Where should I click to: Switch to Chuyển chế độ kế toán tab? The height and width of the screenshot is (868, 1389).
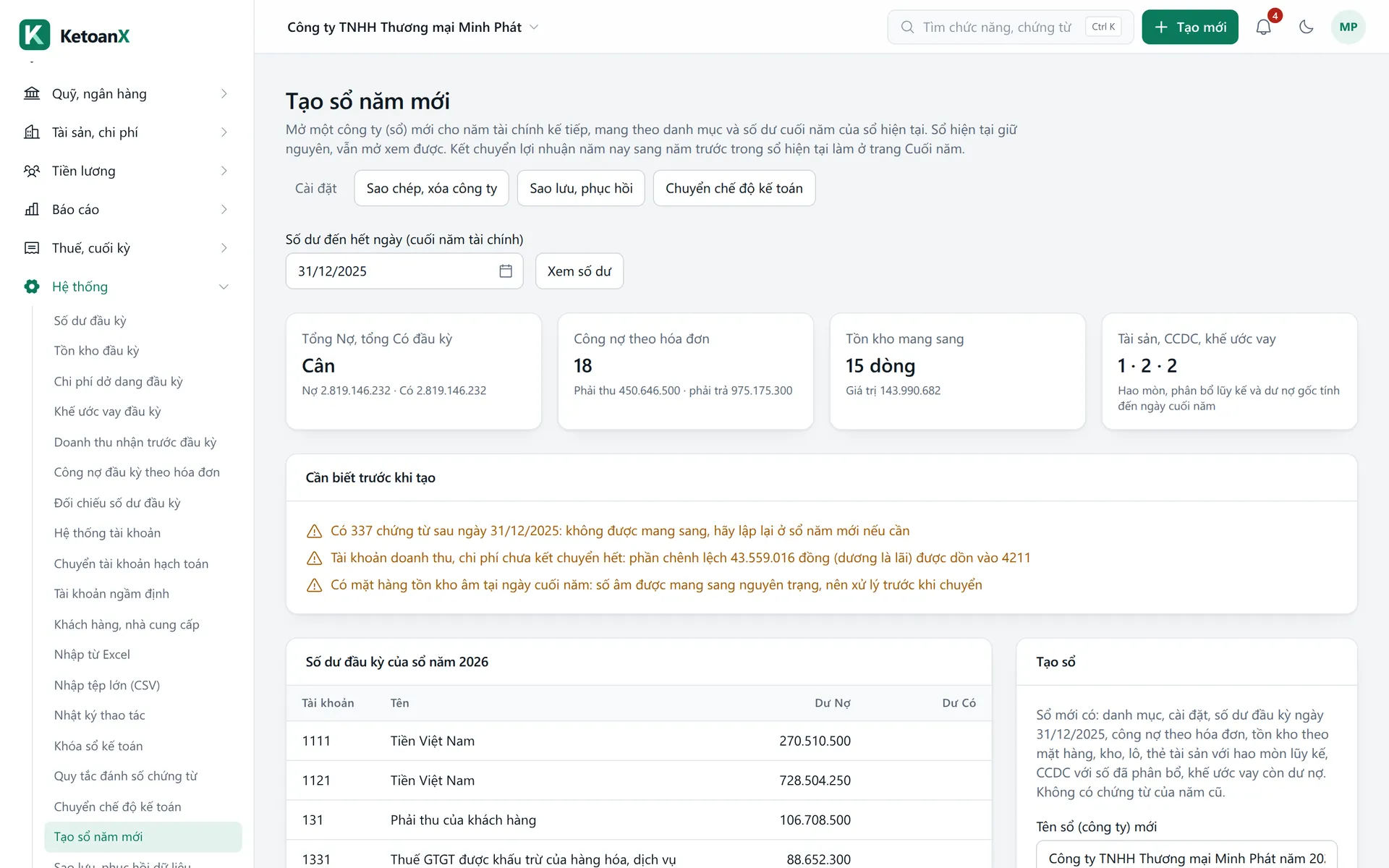734,188
